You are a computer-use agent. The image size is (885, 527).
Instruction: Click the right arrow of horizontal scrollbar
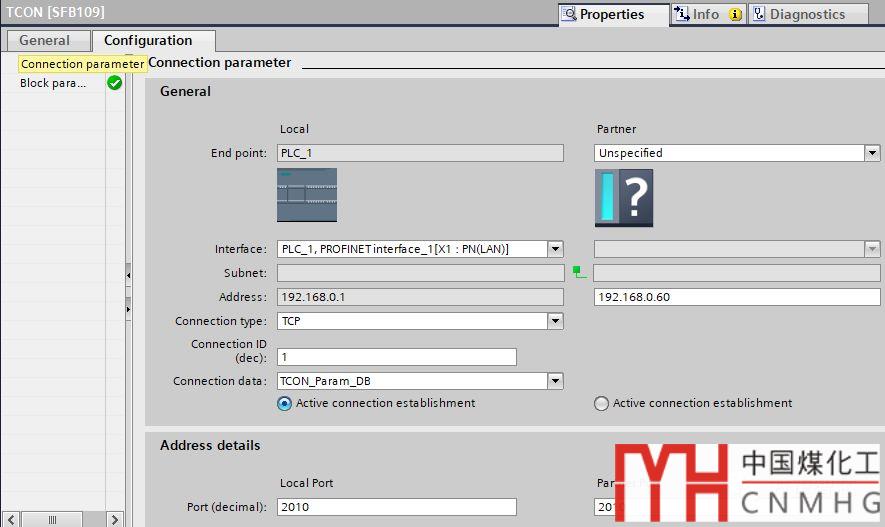[115, 520]
